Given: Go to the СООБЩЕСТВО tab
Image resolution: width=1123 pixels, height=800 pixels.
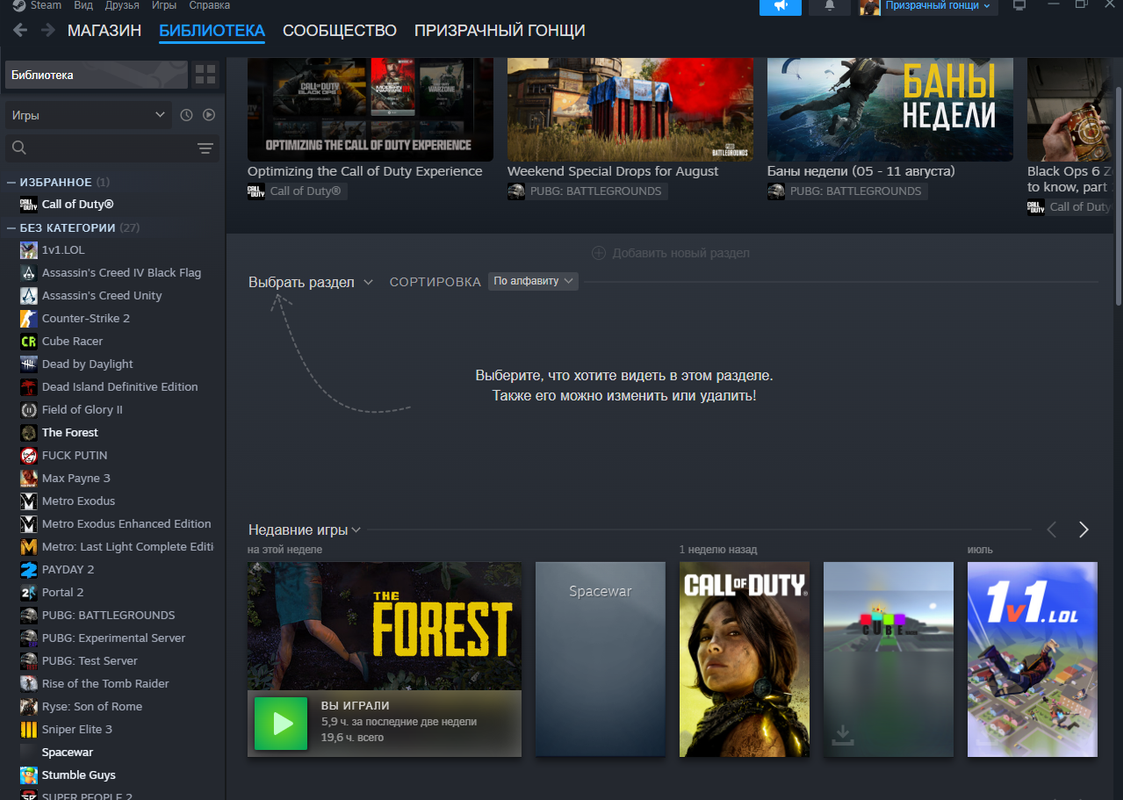Looking at the screenshot, I should pos(339,30).
